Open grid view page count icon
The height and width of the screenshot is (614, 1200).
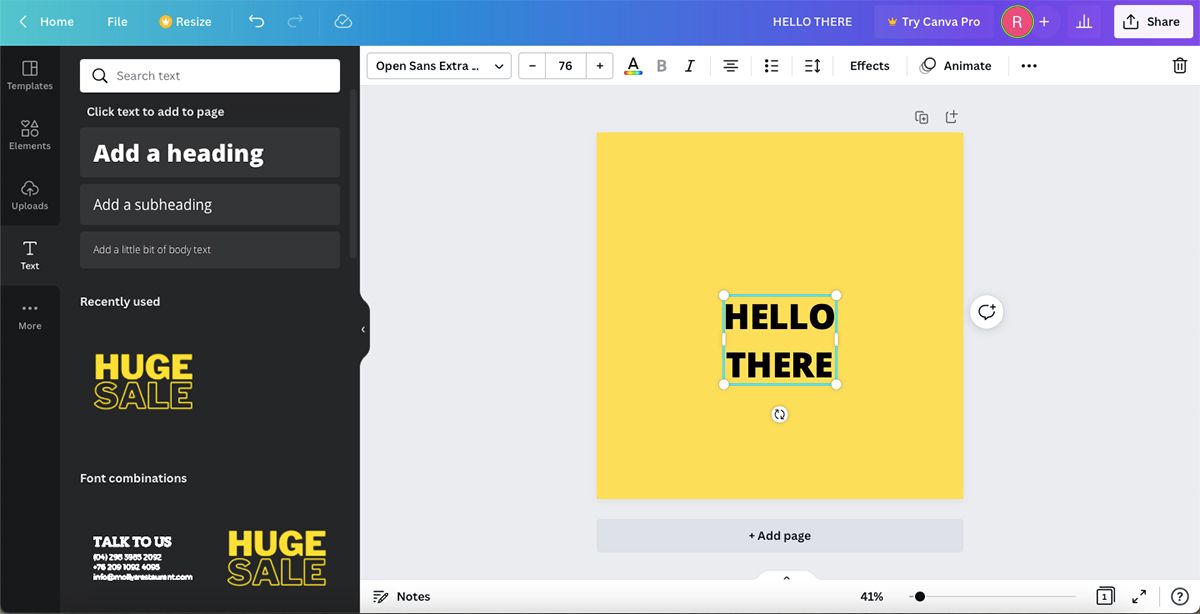(1105, 596)
